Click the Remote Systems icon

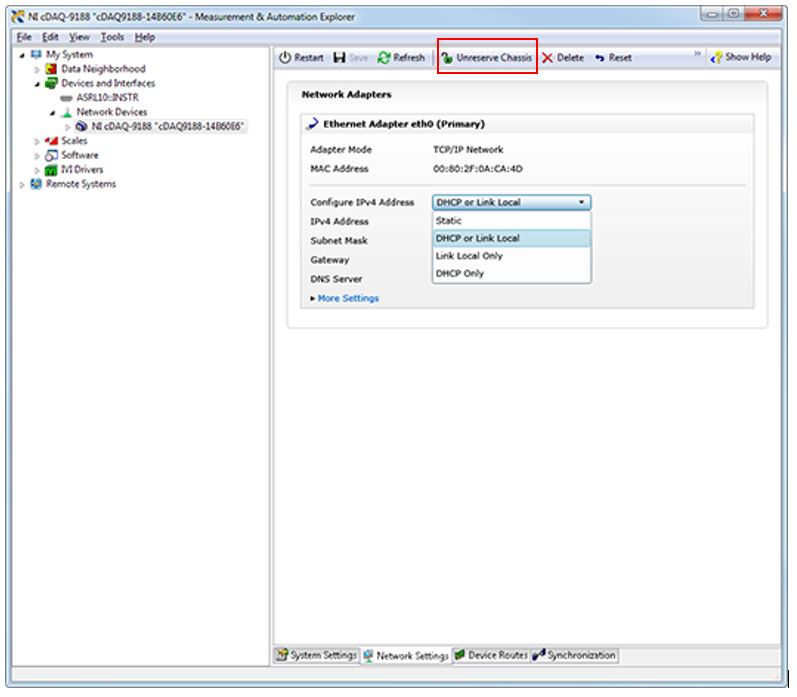click(x=36, y=184)
